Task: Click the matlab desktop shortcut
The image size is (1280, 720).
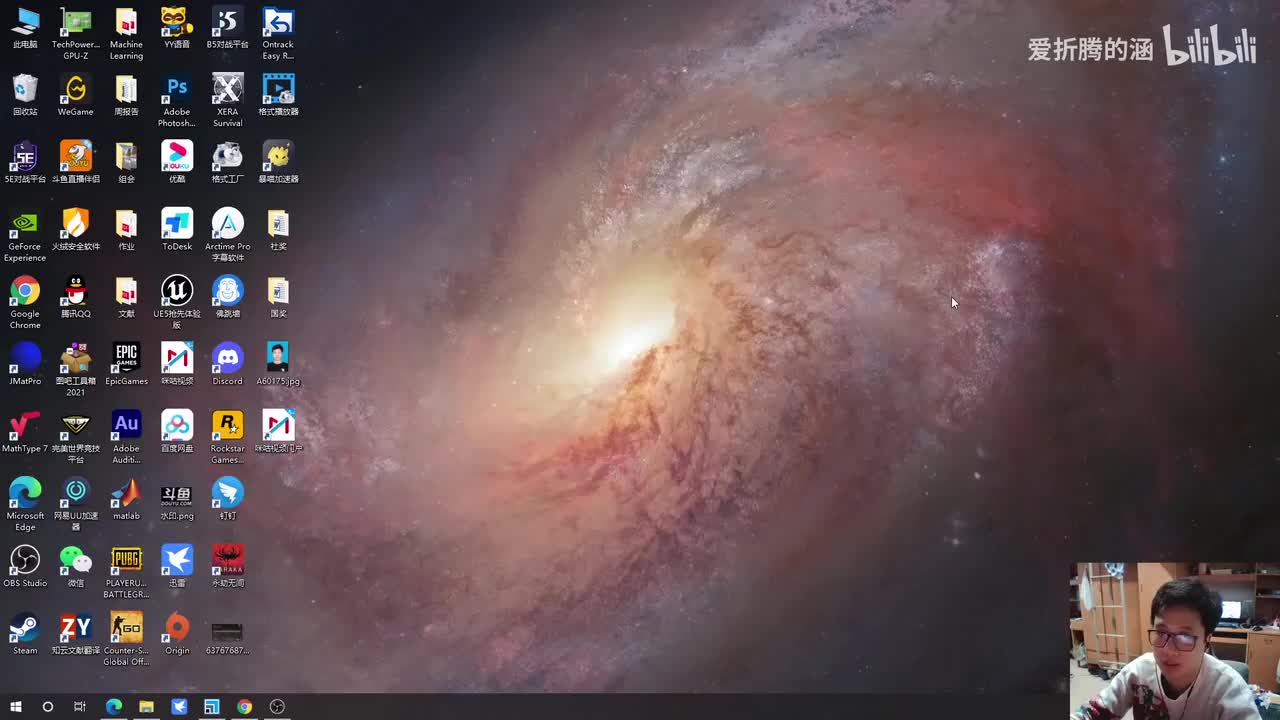Action: 126,499
